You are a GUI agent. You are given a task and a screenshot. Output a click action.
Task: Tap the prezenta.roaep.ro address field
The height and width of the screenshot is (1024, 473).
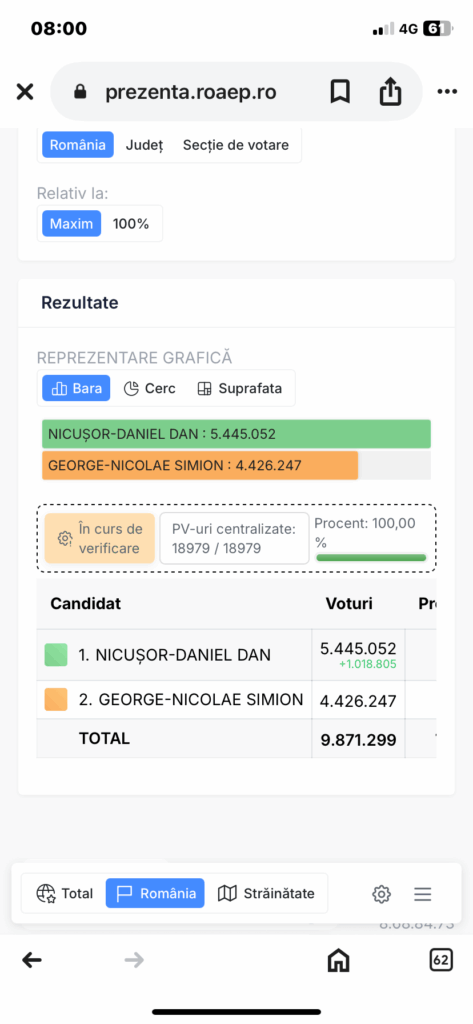click(191, 92)
